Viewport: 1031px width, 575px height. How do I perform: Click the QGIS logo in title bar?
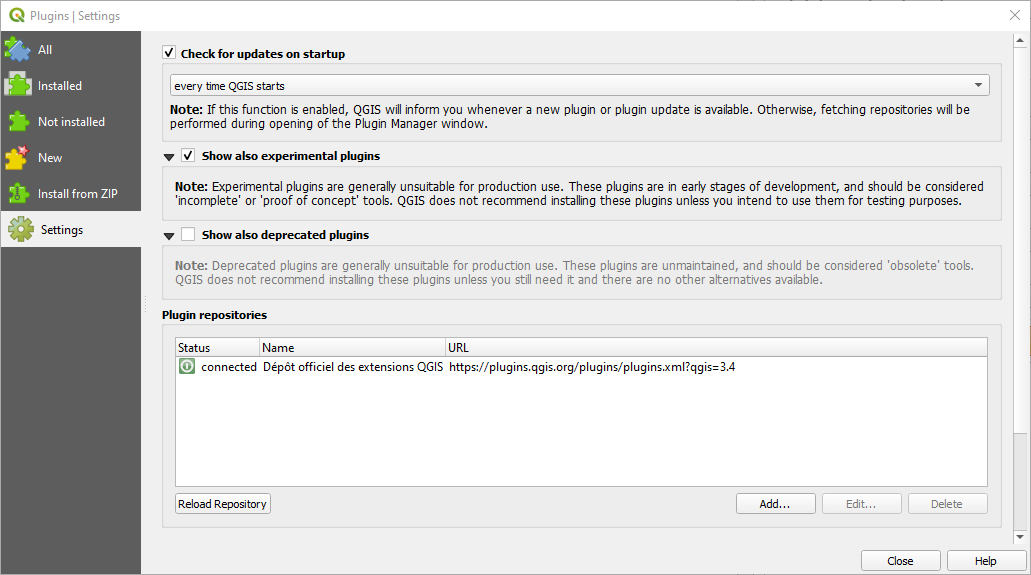[16, 15]
